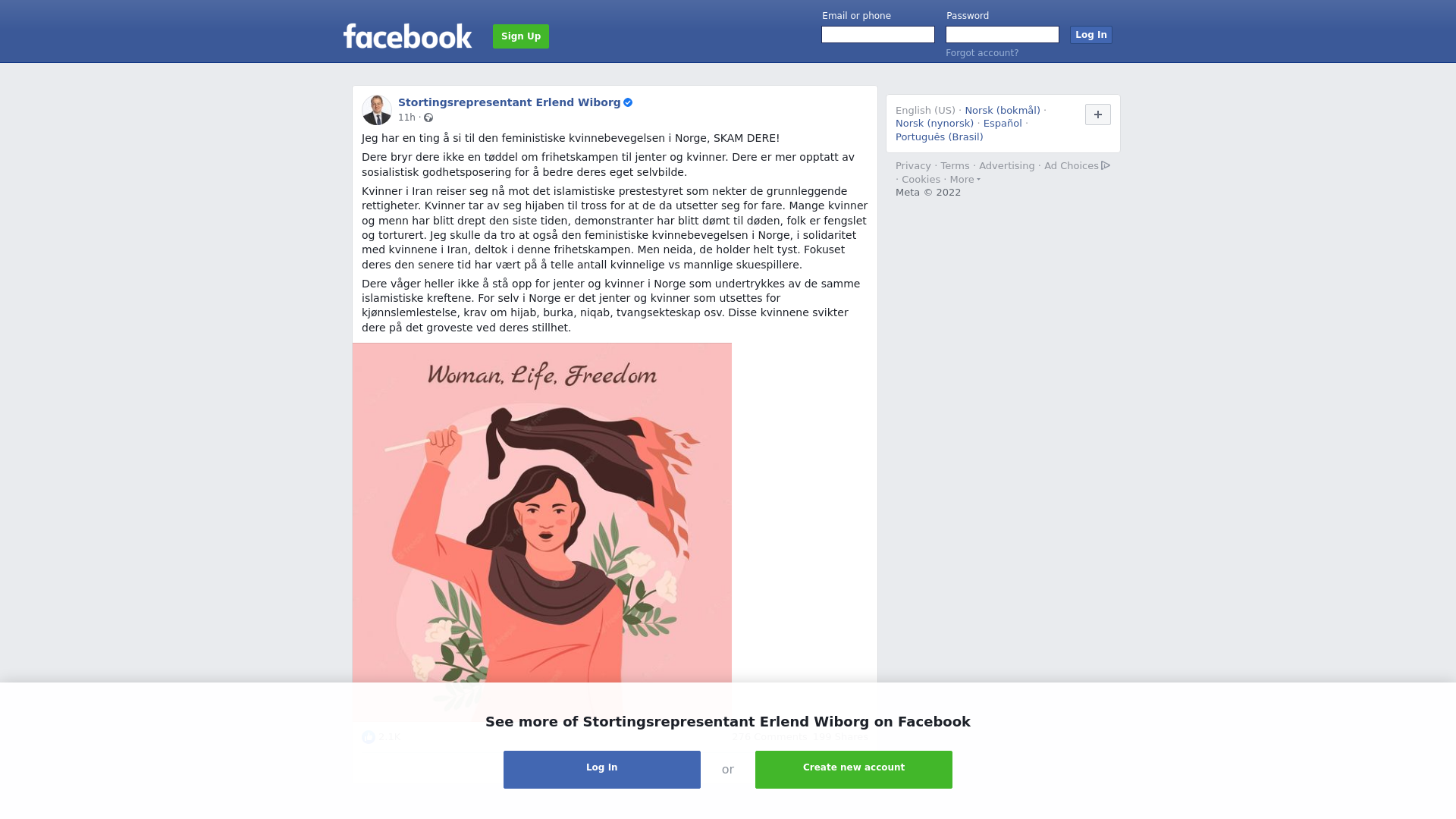
Task: Click the Email or phone field
Action: pos(878,35)
